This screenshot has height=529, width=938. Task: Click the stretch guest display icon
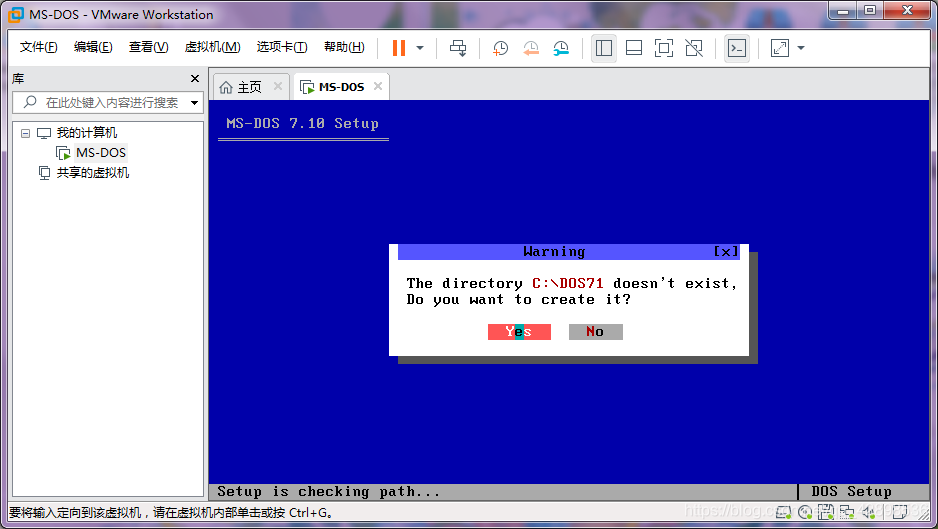(779, 48)
